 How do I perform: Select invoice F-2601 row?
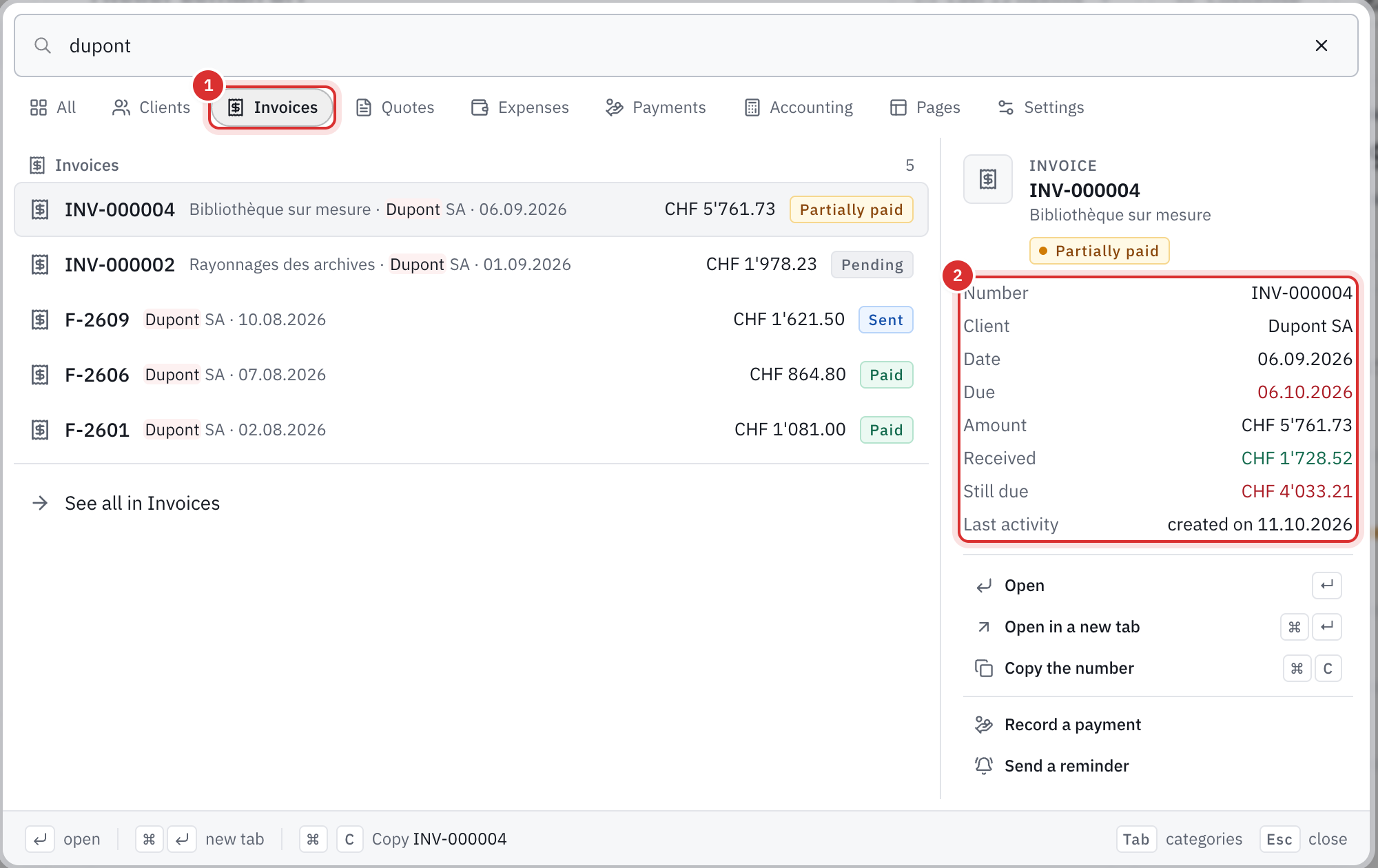(471, 430)
